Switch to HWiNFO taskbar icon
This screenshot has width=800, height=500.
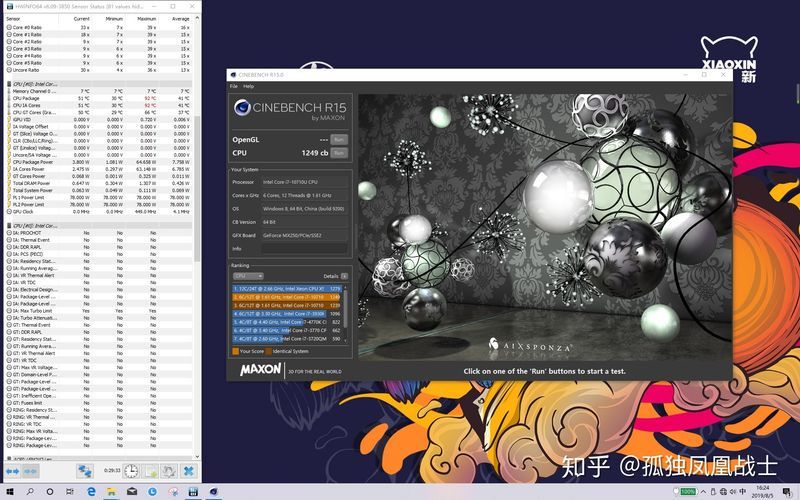coord(193,492)
